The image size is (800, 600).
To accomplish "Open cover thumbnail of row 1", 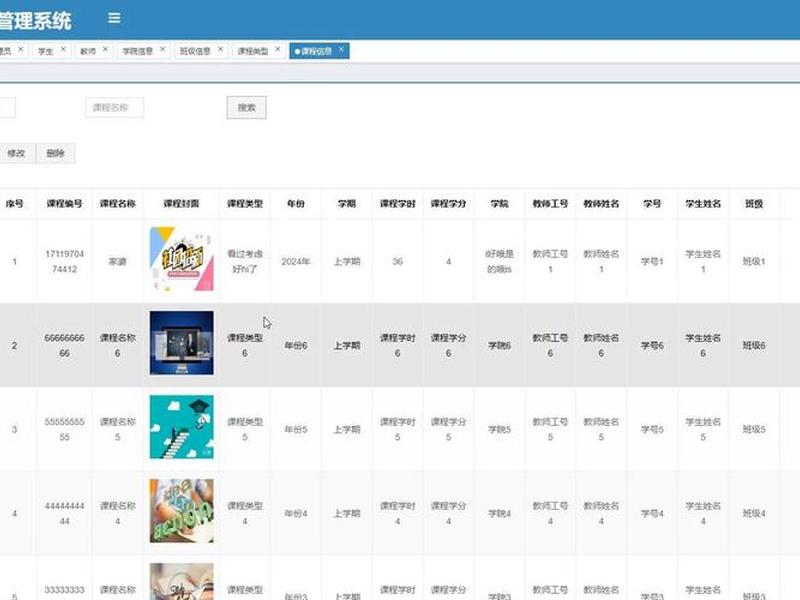I will (x=182, y=259).
